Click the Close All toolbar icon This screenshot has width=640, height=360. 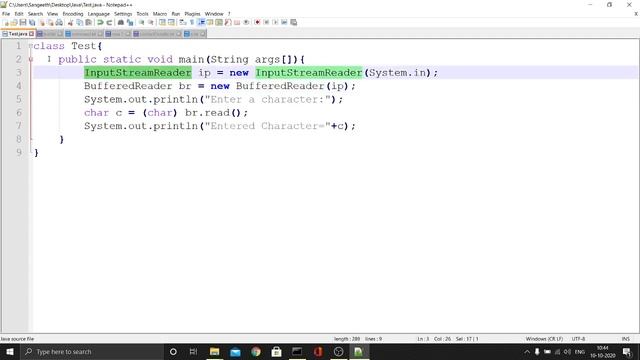click(x=51, y=22)
